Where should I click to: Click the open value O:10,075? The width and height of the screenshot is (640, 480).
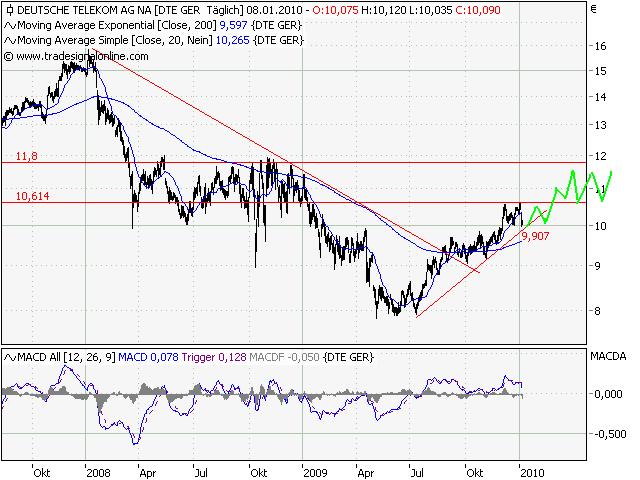point(335,10)
